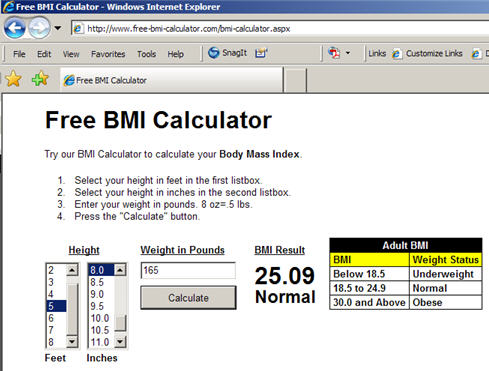Click Feet listbox scroll down arrow
The image size is (489, 371).
click(72, 342)
